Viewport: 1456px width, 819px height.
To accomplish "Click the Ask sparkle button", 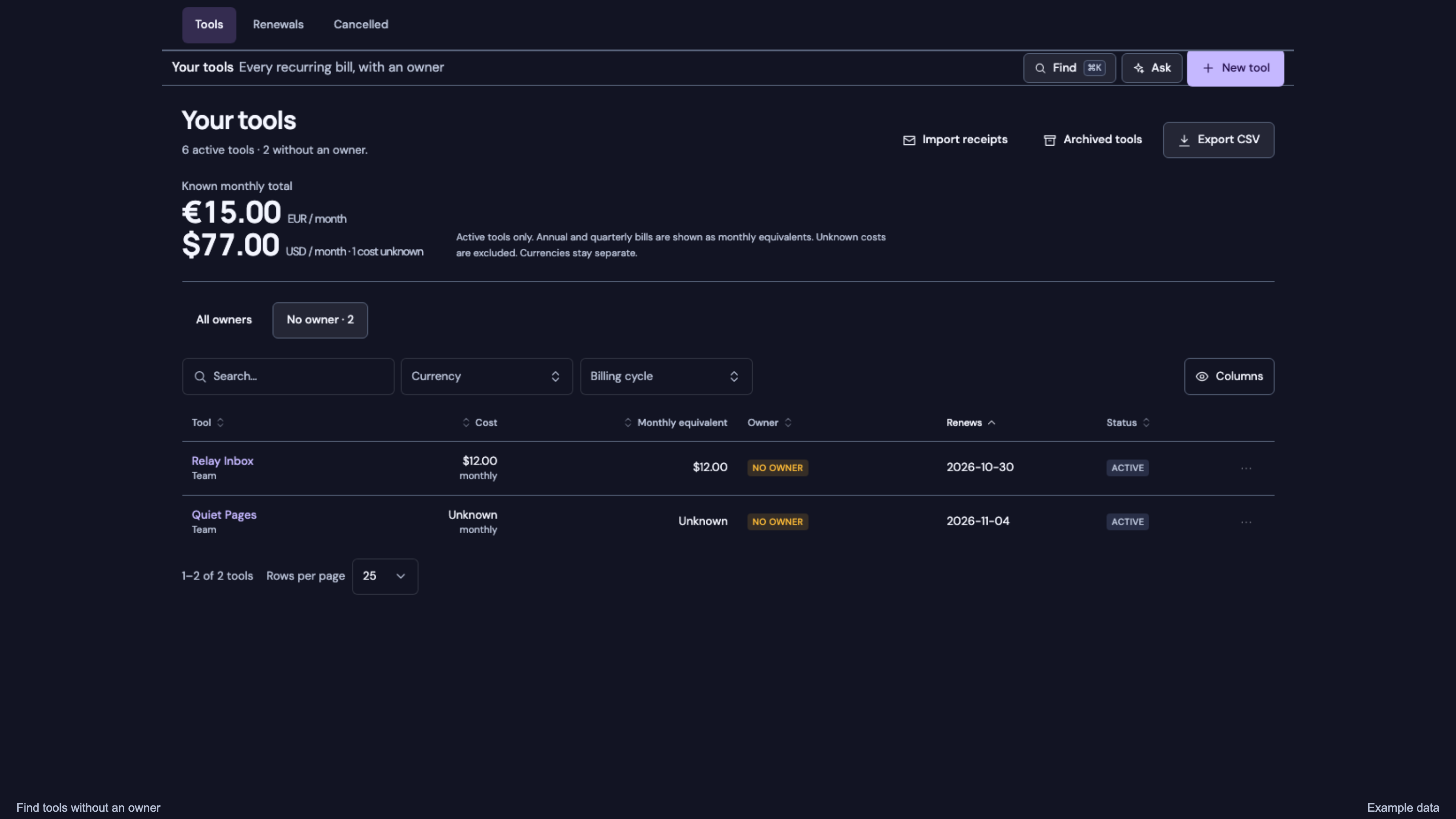I will pyautogui.click(x=1151, y=68).
